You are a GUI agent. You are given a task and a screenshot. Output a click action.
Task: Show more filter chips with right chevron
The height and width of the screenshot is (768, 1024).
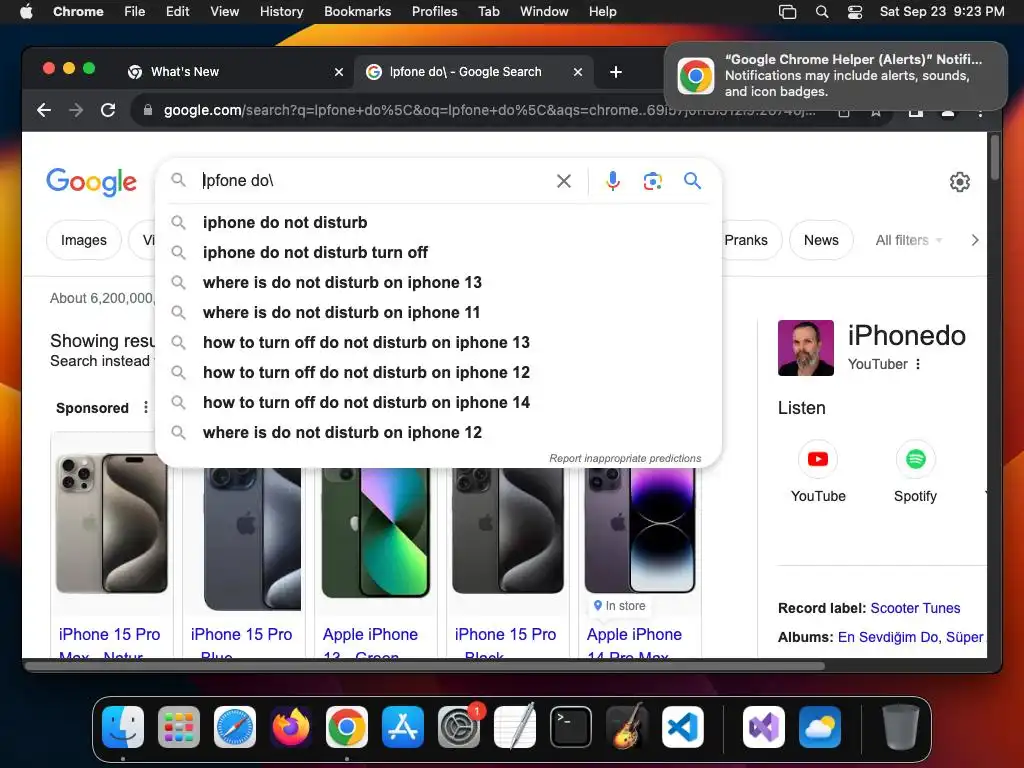[975, 240]
